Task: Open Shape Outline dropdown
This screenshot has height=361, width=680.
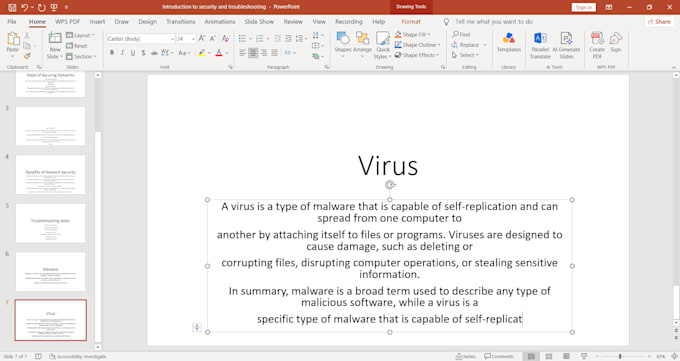Action: pos(417,45)
